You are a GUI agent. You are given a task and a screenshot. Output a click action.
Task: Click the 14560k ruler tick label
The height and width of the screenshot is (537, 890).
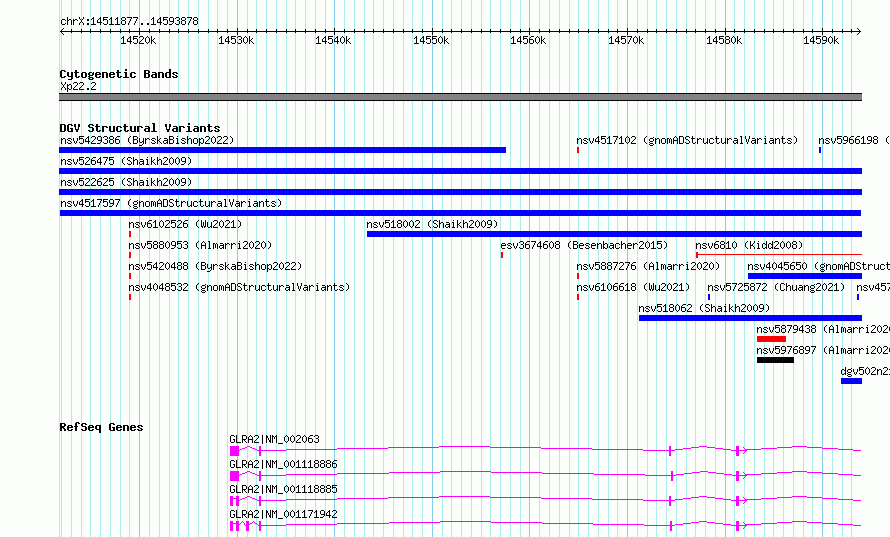(528, 40)
